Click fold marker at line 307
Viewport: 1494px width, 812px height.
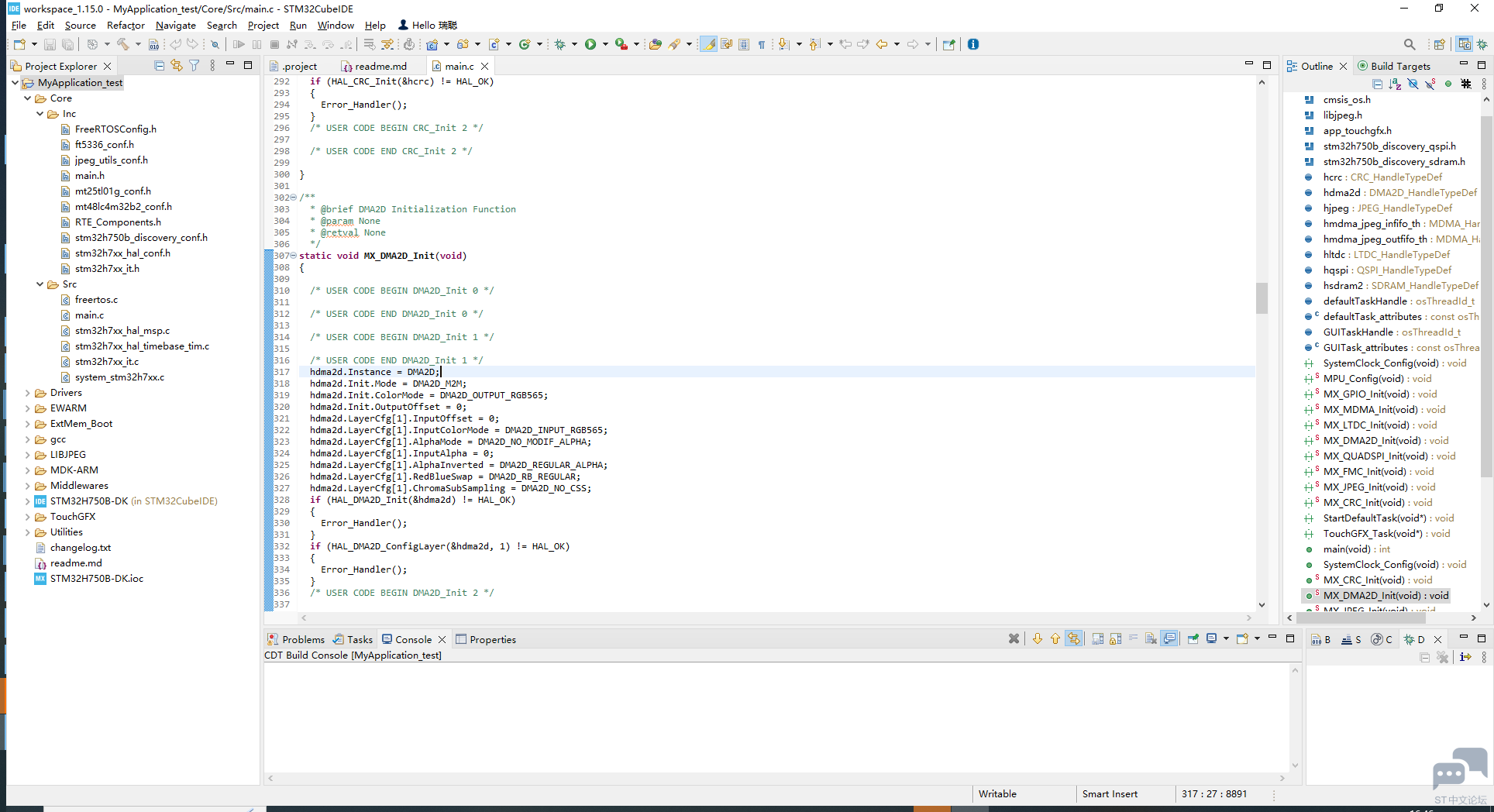[x=294, y=256]
